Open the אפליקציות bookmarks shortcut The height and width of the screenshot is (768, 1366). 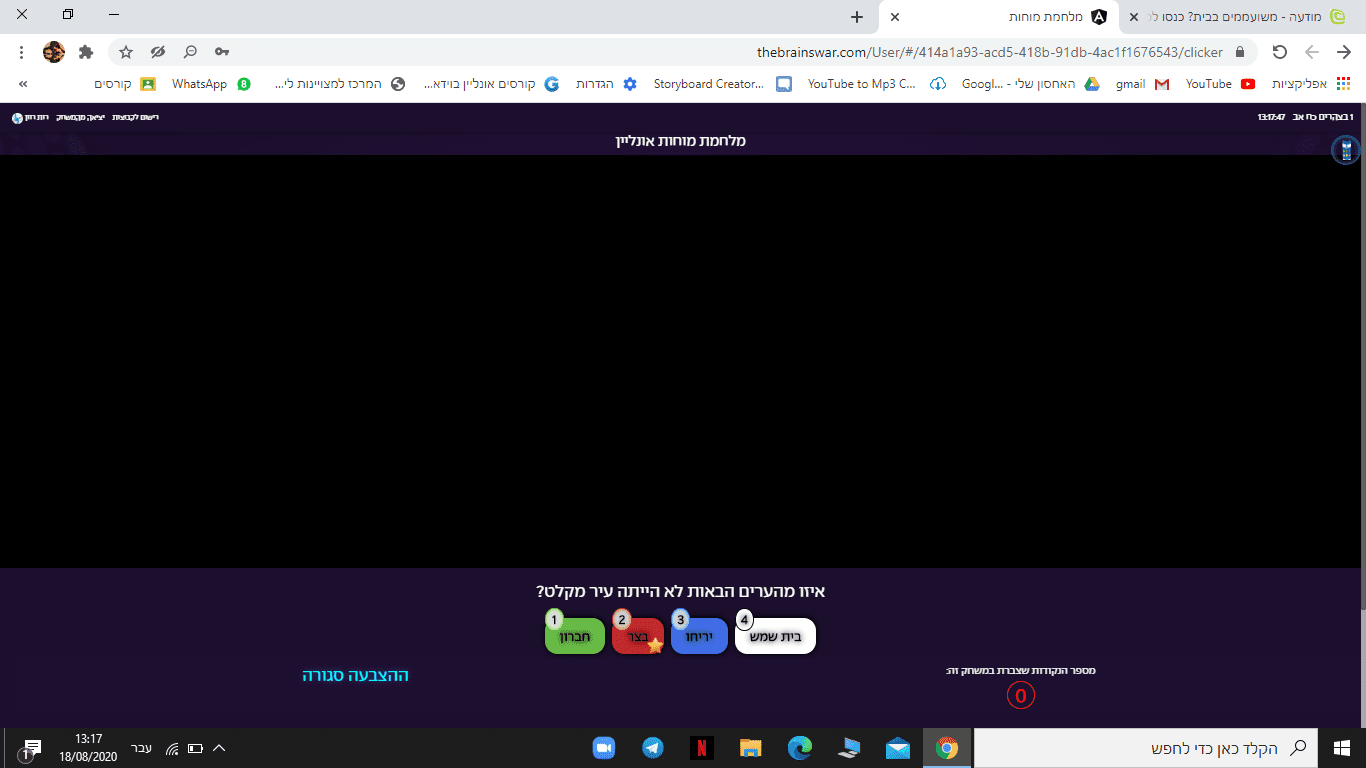1313,84
